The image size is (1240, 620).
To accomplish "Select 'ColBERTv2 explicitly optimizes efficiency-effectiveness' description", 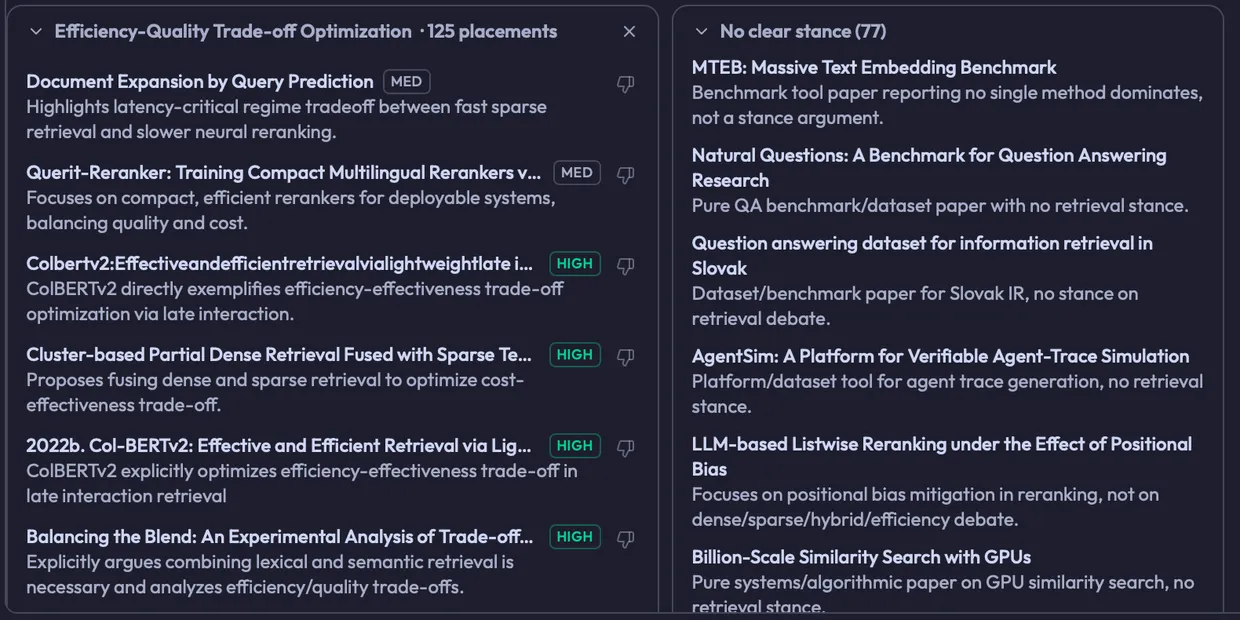I will tap(302, 484).
